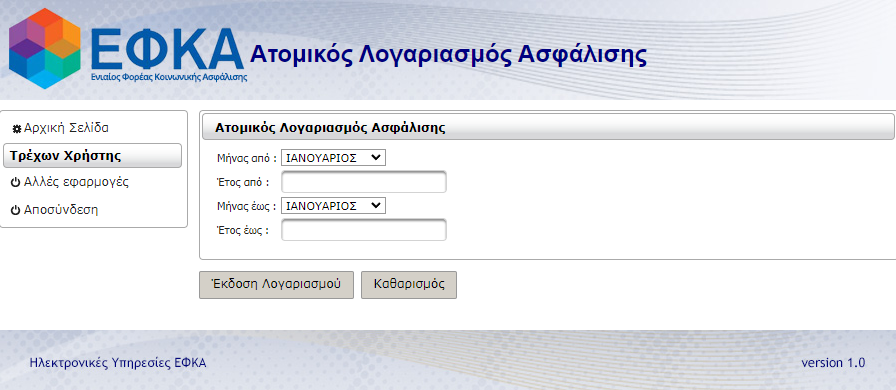Open the Αρχική Σελίδα menu item
This screenshot has height=390, width=896.
coord(66,128)
